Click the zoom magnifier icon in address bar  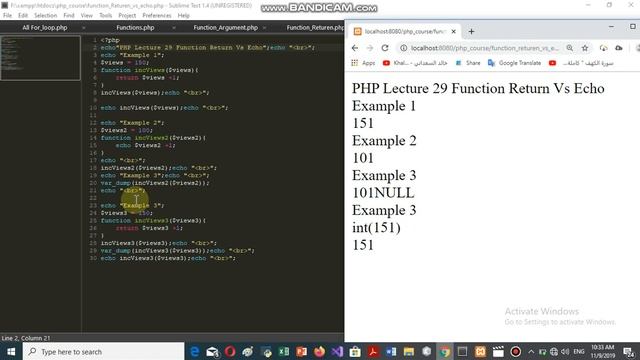coord(569,48)
